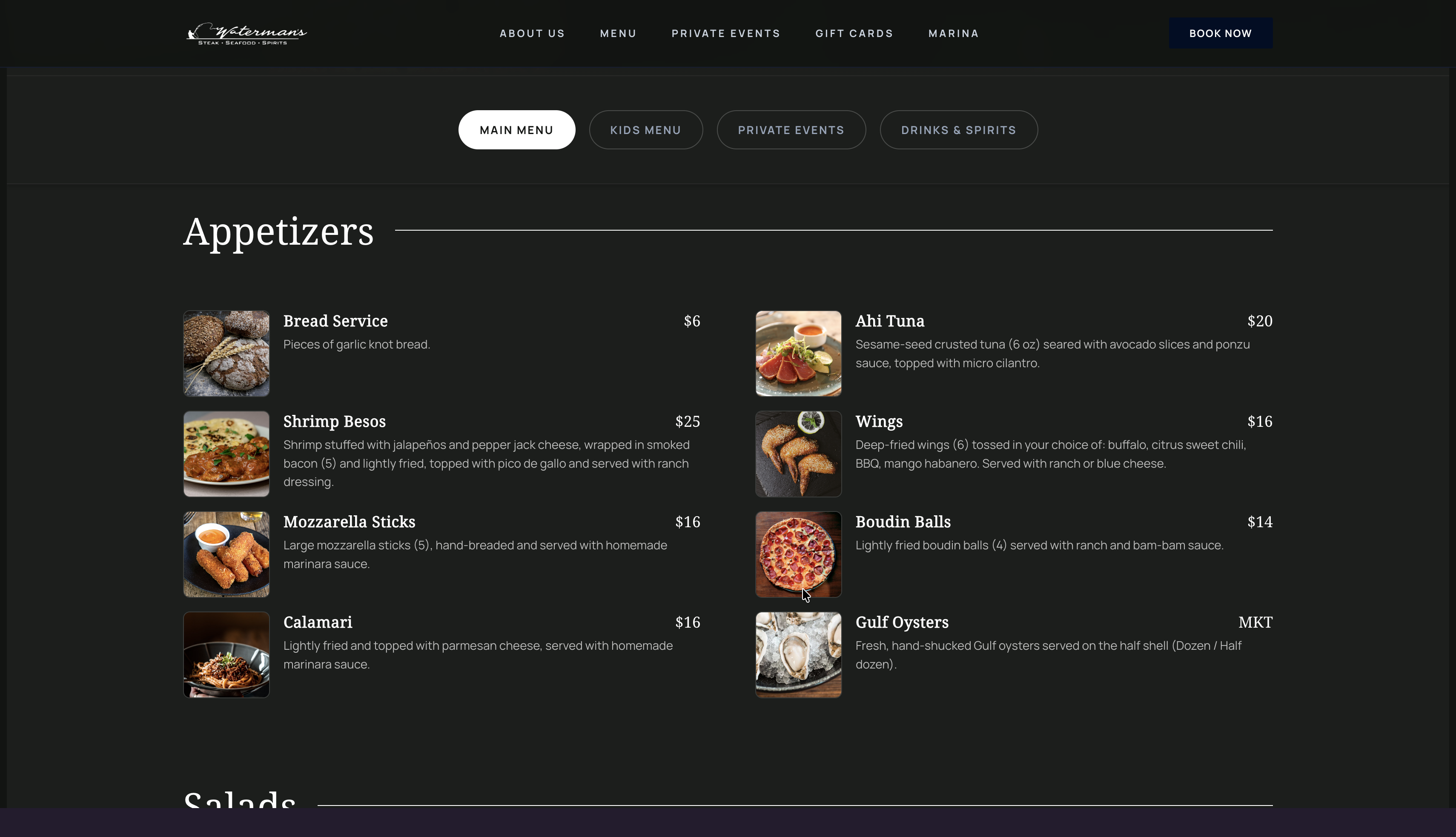Click the Shrimp Besos photo
Image resolution: width=1456 pixels, height=837 pixels.
[226, 454]
